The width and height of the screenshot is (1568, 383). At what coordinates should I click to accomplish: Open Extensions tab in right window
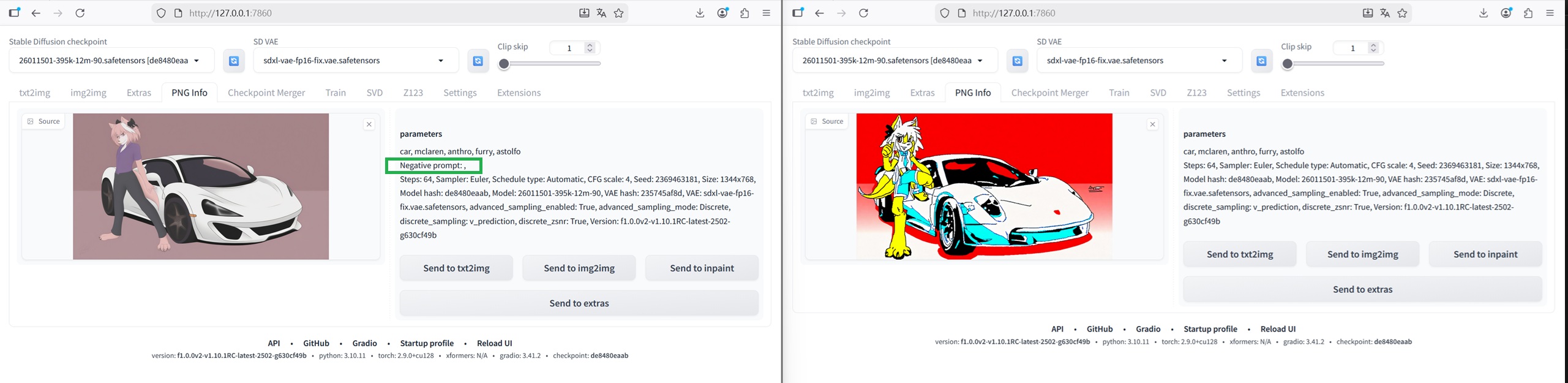pos(1302,93)
